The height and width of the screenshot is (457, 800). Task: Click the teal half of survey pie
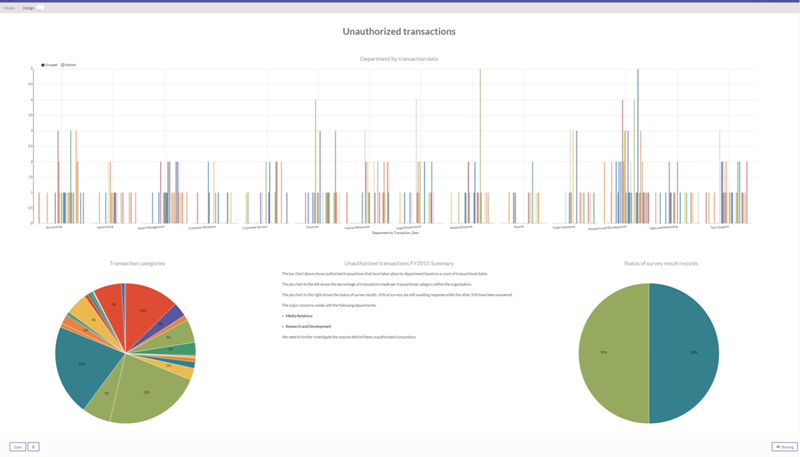point(685,353)
